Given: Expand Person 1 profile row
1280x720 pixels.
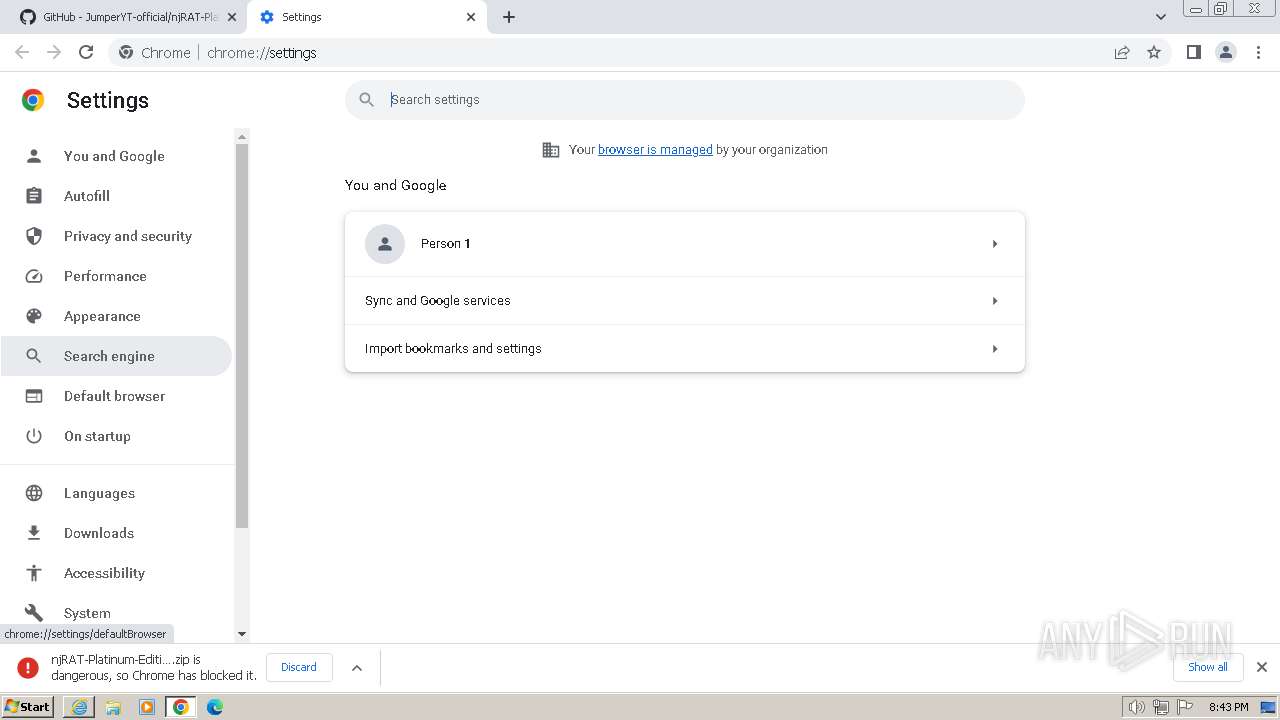Looking at the screenshot, I should 685,244.
